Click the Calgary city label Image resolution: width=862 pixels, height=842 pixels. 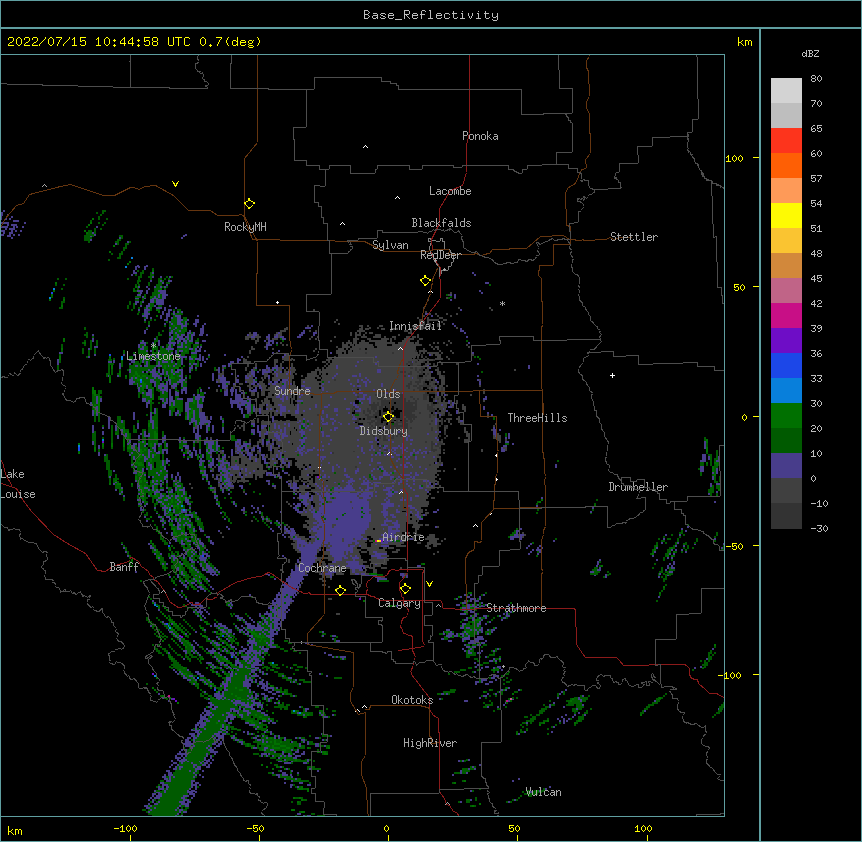[399, 603]
